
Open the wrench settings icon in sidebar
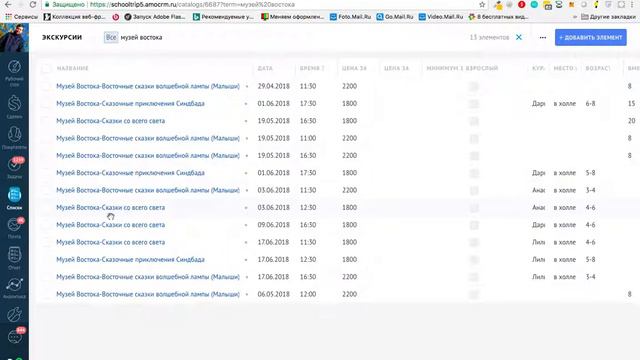[14, 314]
